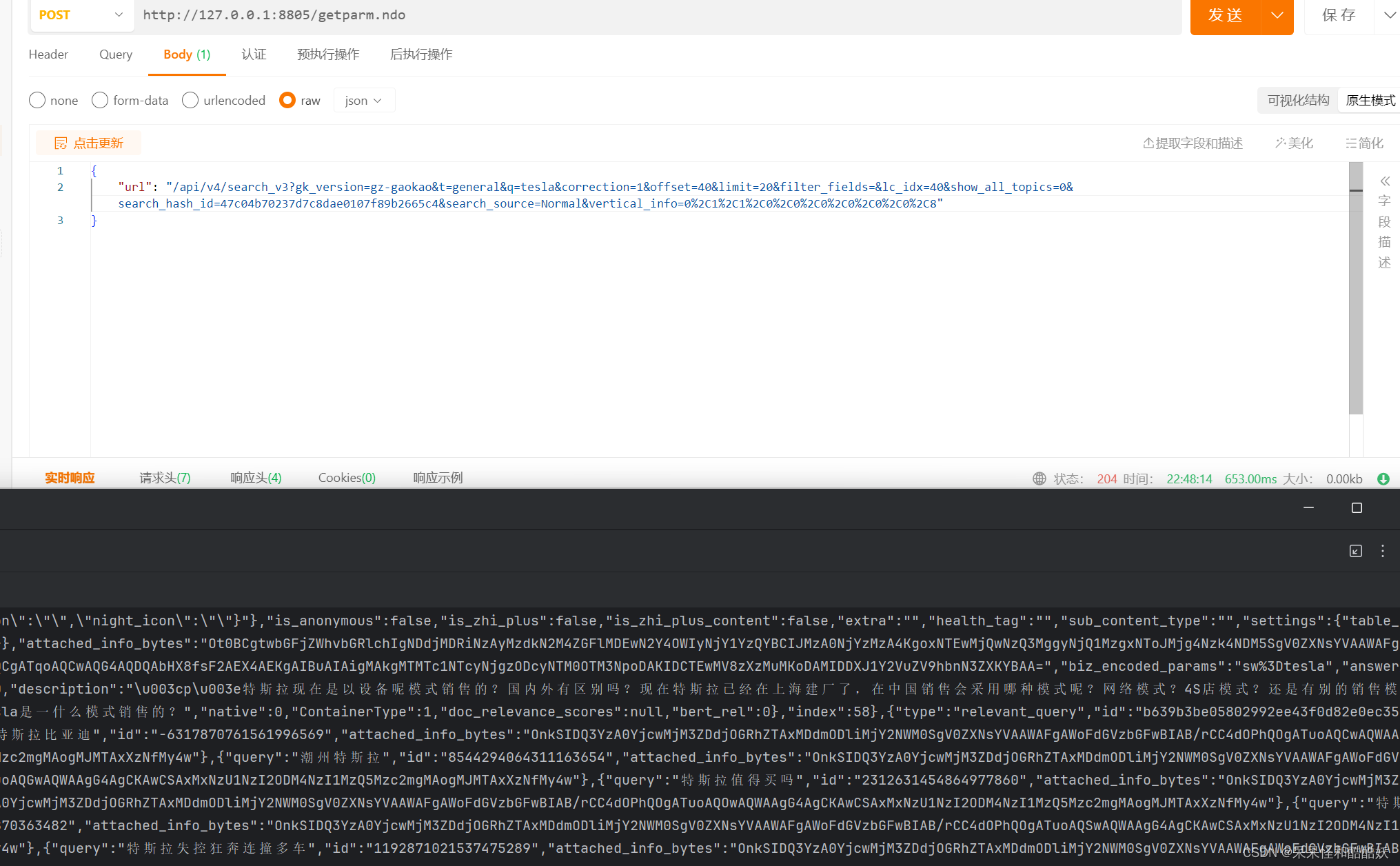Click the request URL input field

(657, 15)
